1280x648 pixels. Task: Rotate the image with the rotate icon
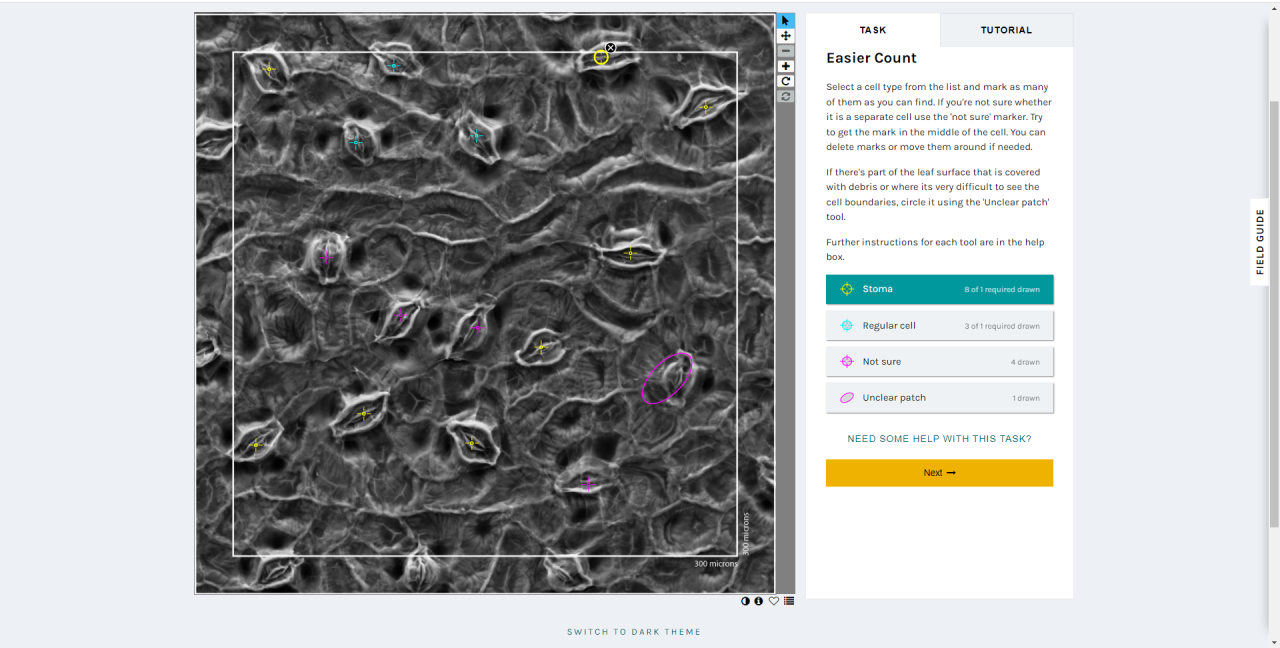pyautogui.click(x=786, y=81)
